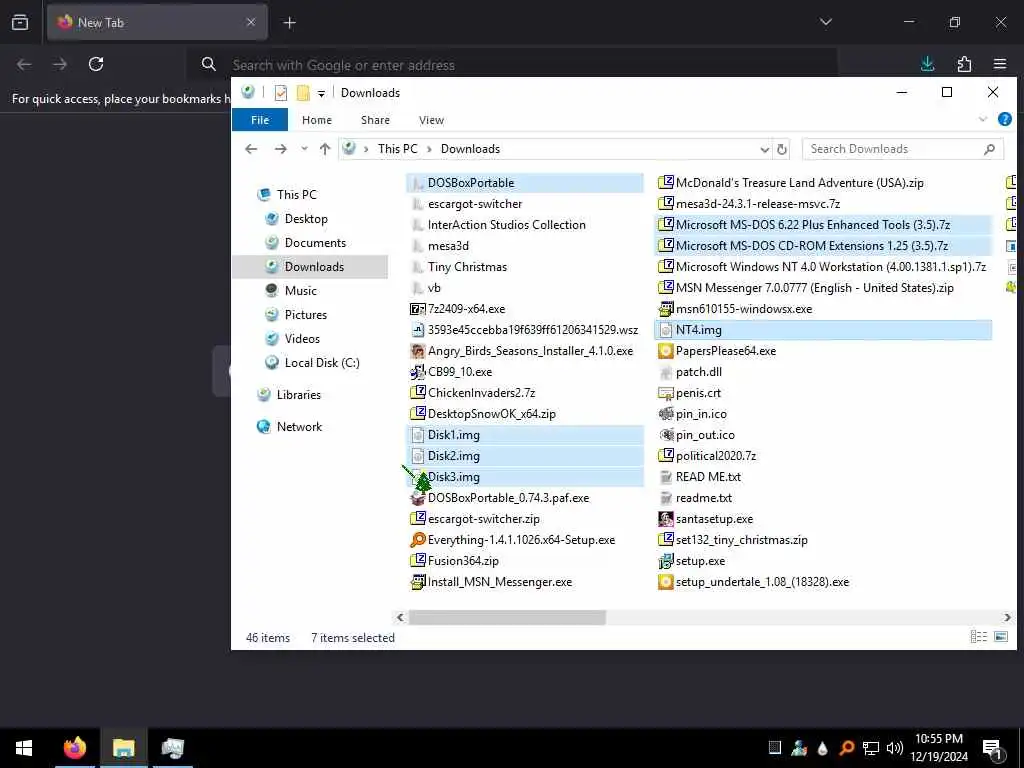This screenshot has width=1024, height=768.
Task: Open Customize Quick Access Toolbar dropdown
Action: (321, 93)
